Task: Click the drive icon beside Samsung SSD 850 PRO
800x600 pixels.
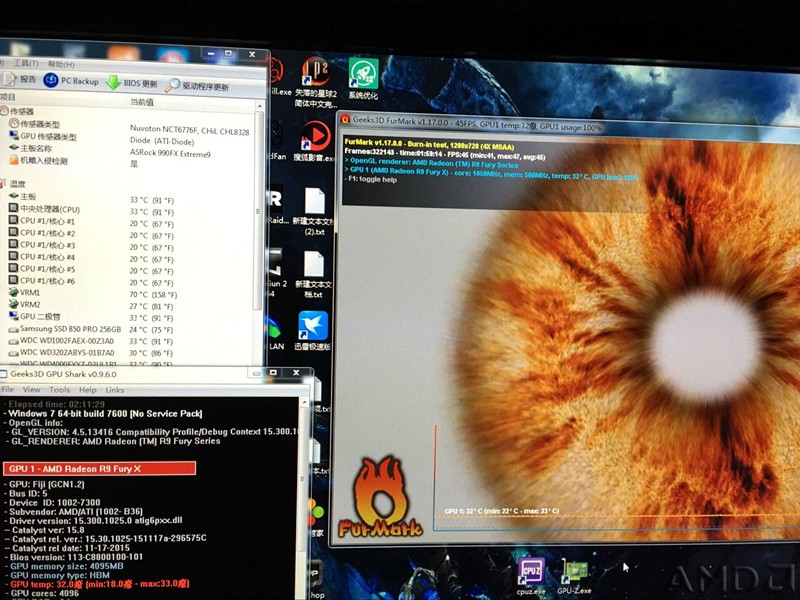Action: click(14, 329)
